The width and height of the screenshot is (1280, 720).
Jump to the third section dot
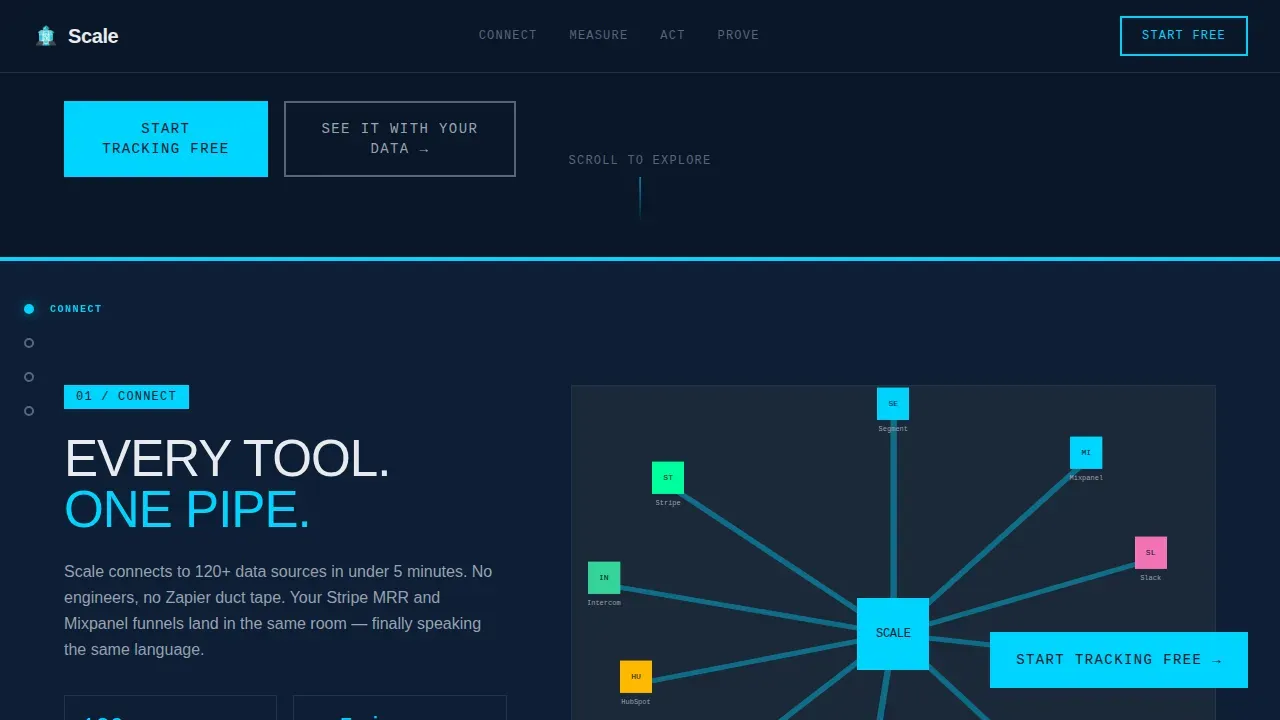click(x=29, y=377)
